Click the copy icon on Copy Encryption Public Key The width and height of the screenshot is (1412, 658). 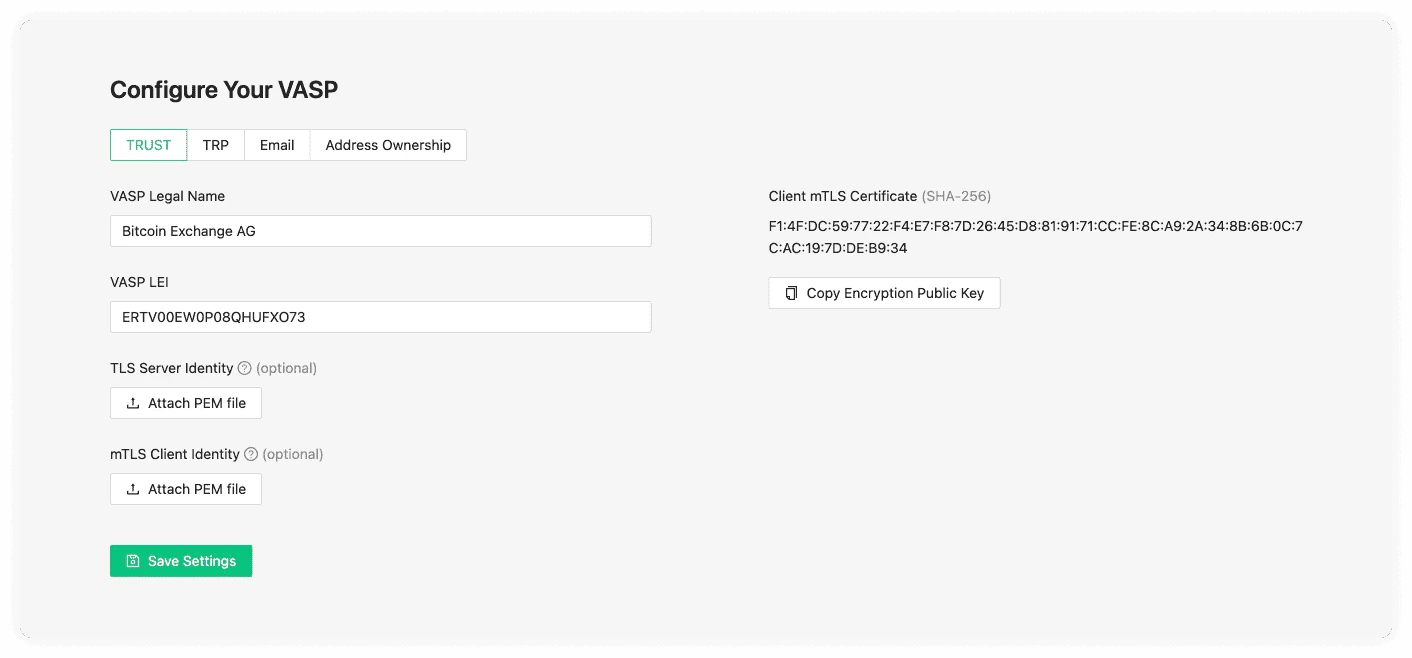[x=791, y=292]
